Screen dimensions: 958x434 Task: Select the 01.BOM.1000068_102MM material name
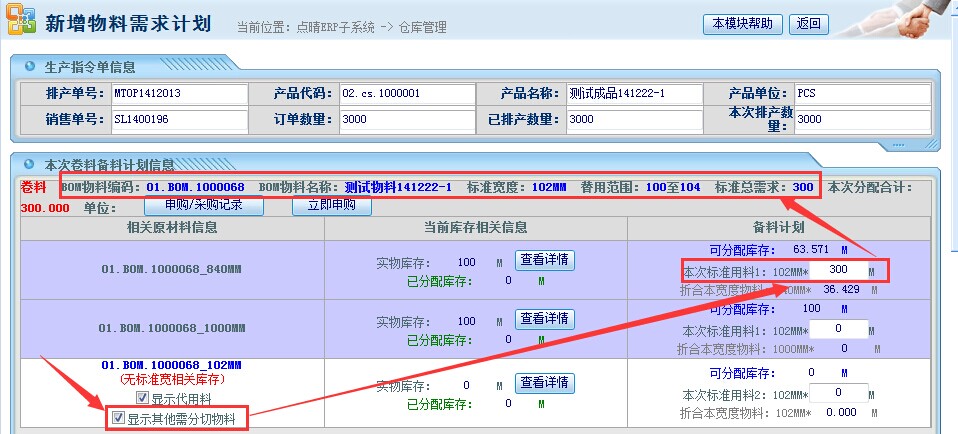(x=170, y=366)
